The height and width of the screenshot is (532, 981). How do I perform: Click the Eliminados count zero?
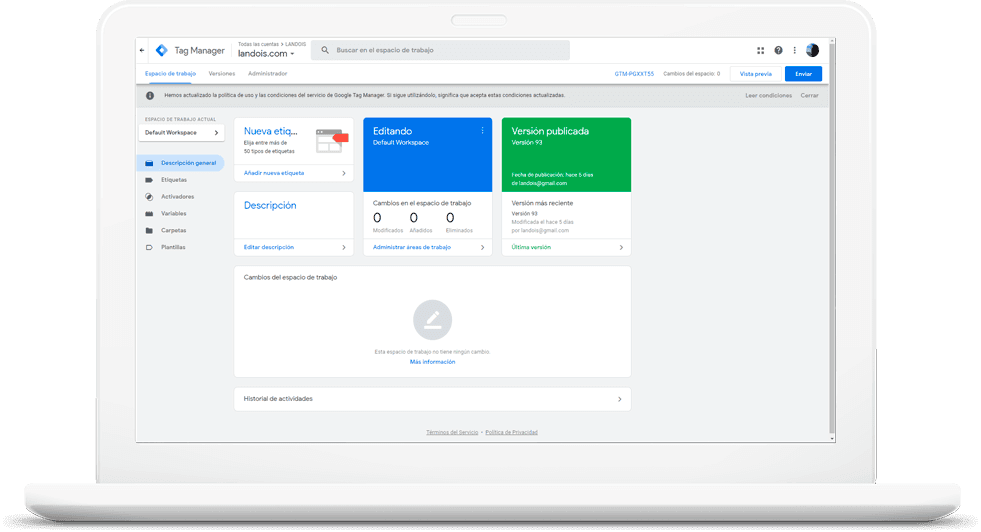click(x=450, y=218)
